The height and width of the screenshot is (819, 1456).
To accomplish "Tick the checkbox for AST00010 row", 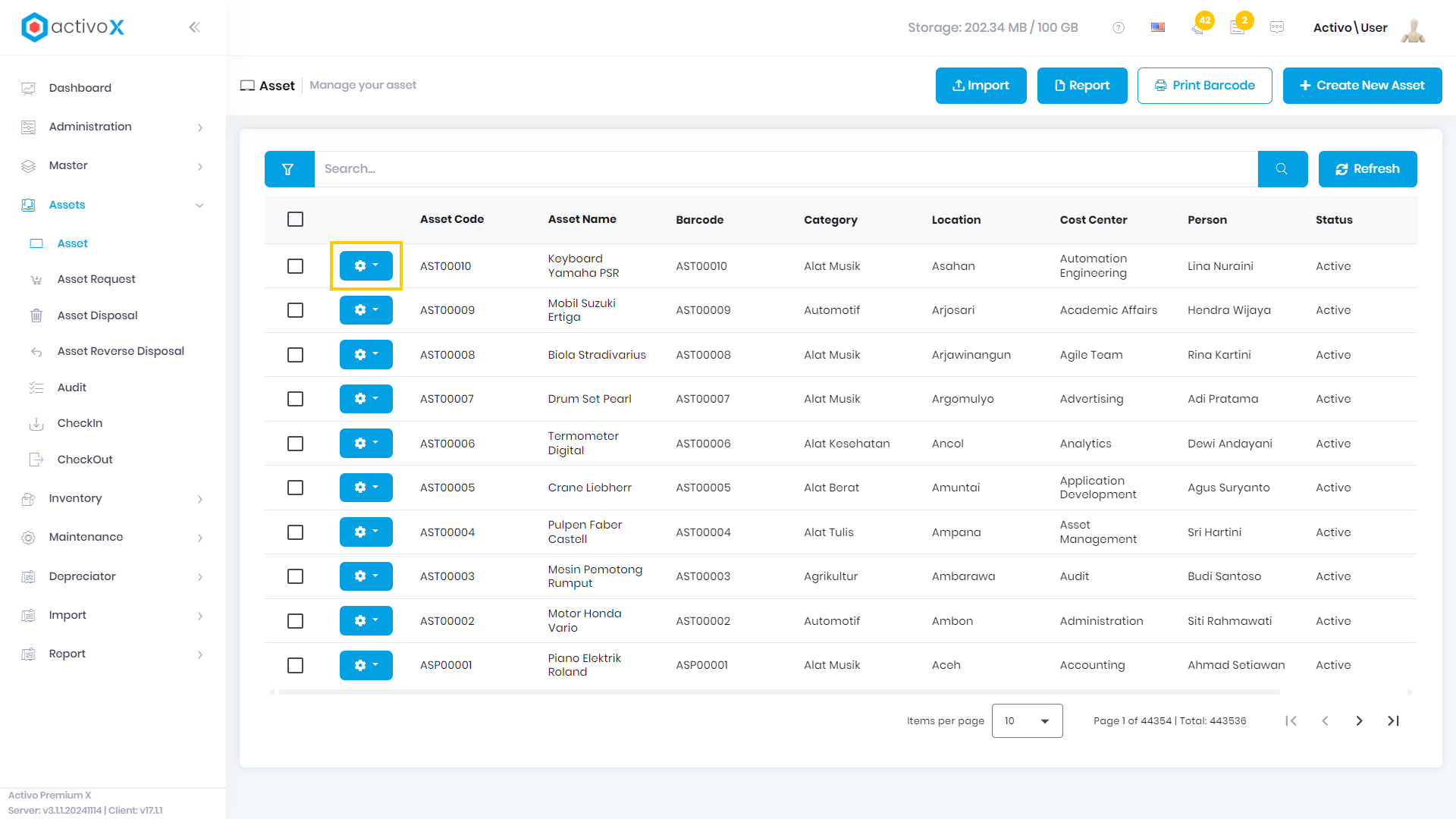I will tap(296, 266).
